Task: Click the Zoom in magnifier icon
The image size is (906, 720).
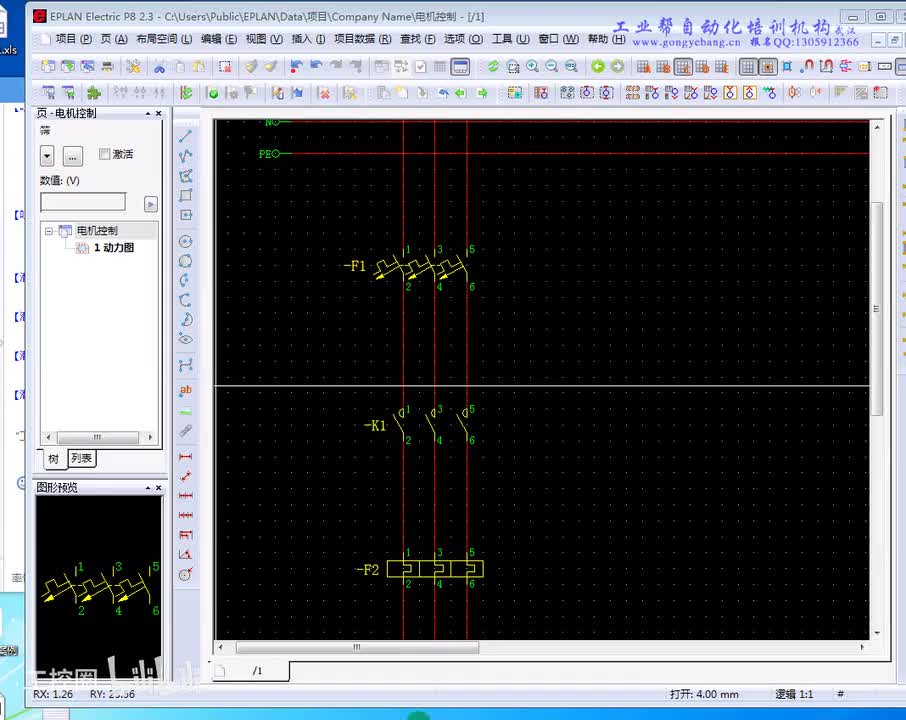Action: [x=532, y=66]
